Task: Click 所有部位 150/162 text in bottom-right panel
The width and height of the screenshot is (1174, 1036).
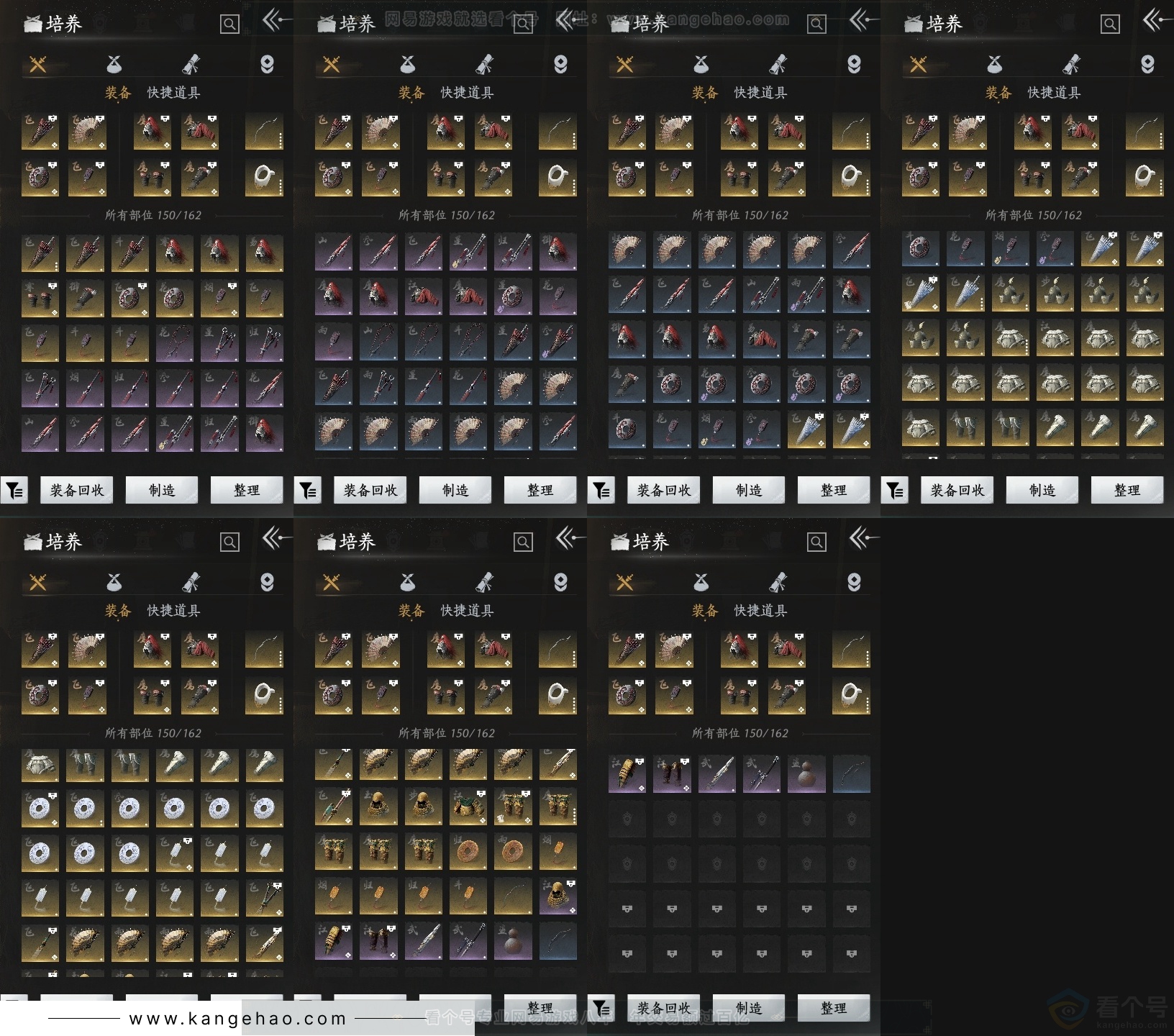Action: (x=740, y=733)
